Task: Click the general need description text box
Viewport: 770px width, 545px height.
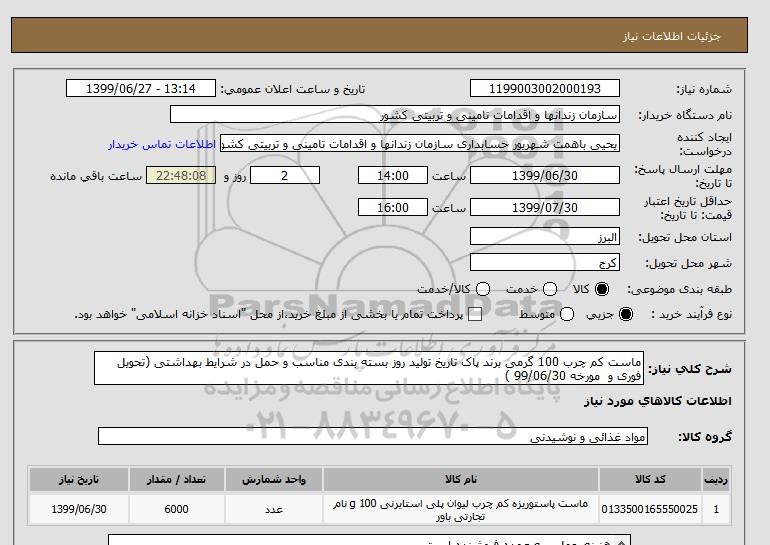Action: point(369,368)
